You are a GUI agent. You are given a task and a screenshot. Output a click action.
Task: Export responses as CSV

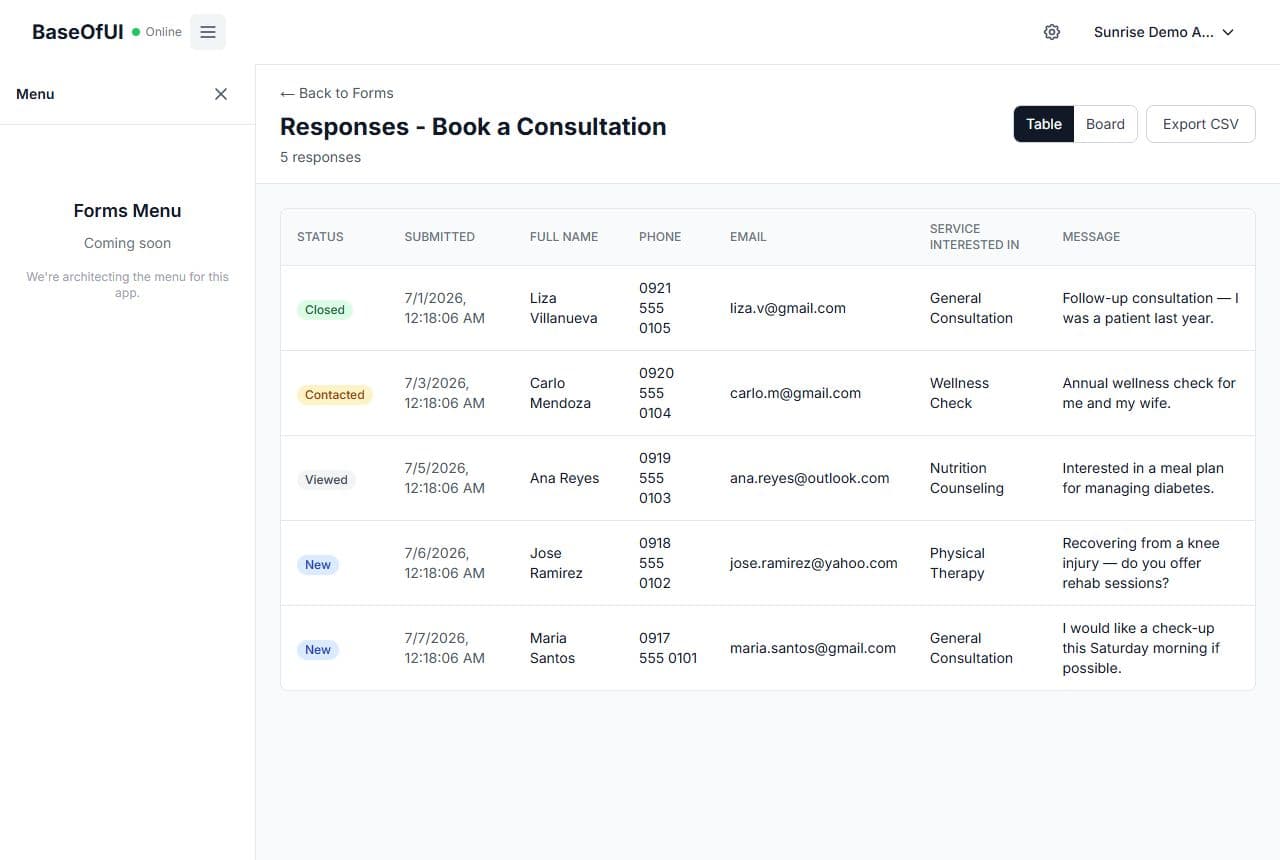tap(1200, 124)
